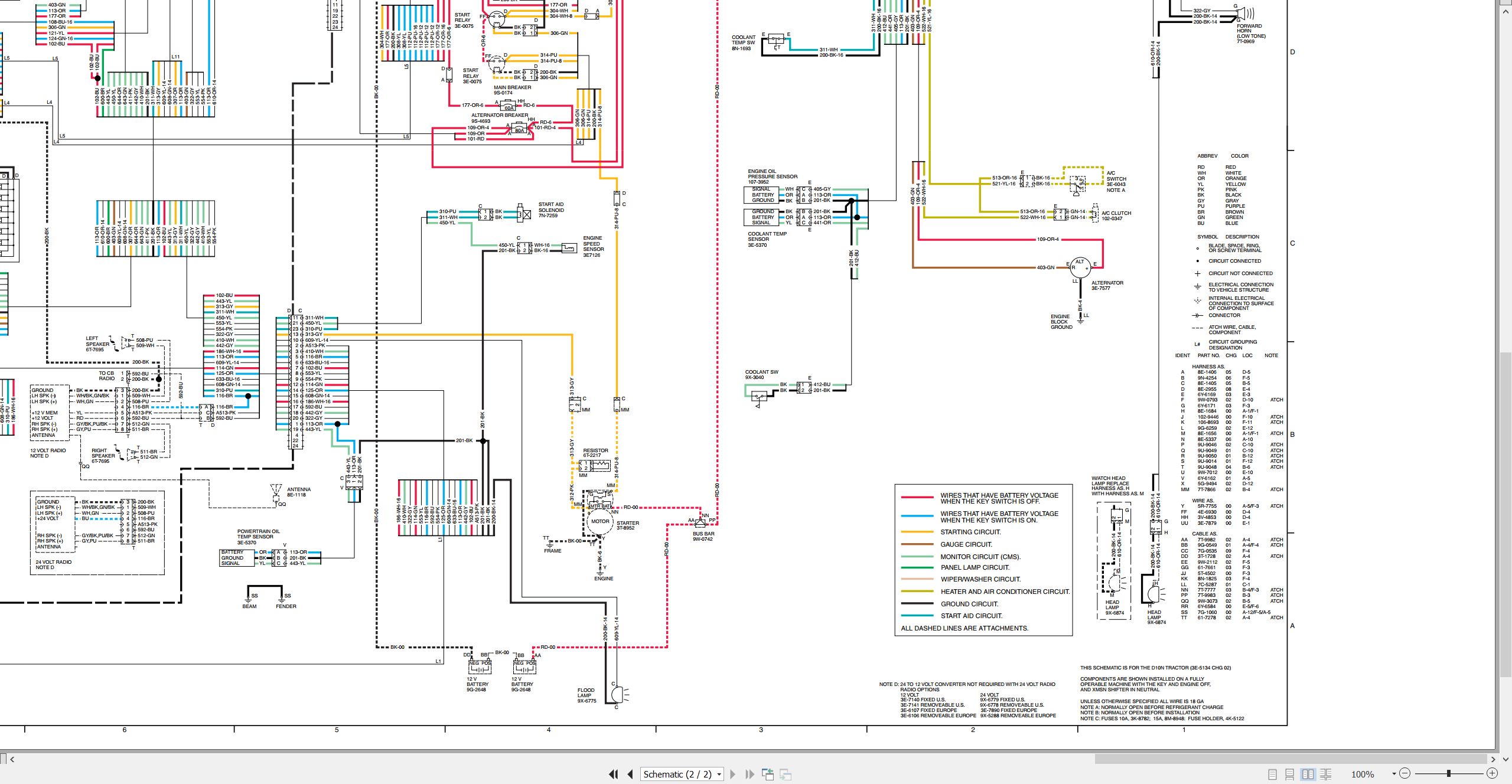Switch to single page view
The image size is (1512, 784).
coord(1273,774)
